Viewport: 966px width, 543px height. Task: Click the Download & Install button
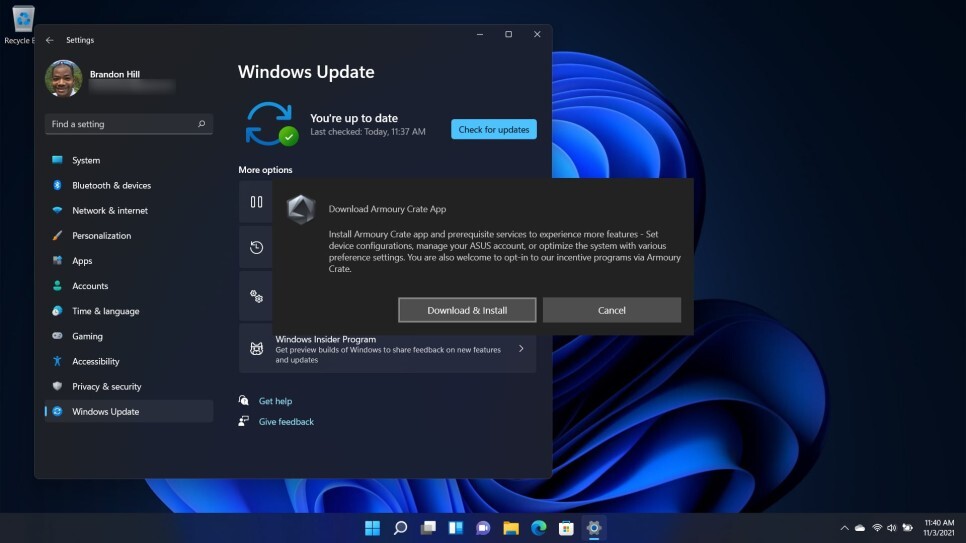[x=467, y=310]
